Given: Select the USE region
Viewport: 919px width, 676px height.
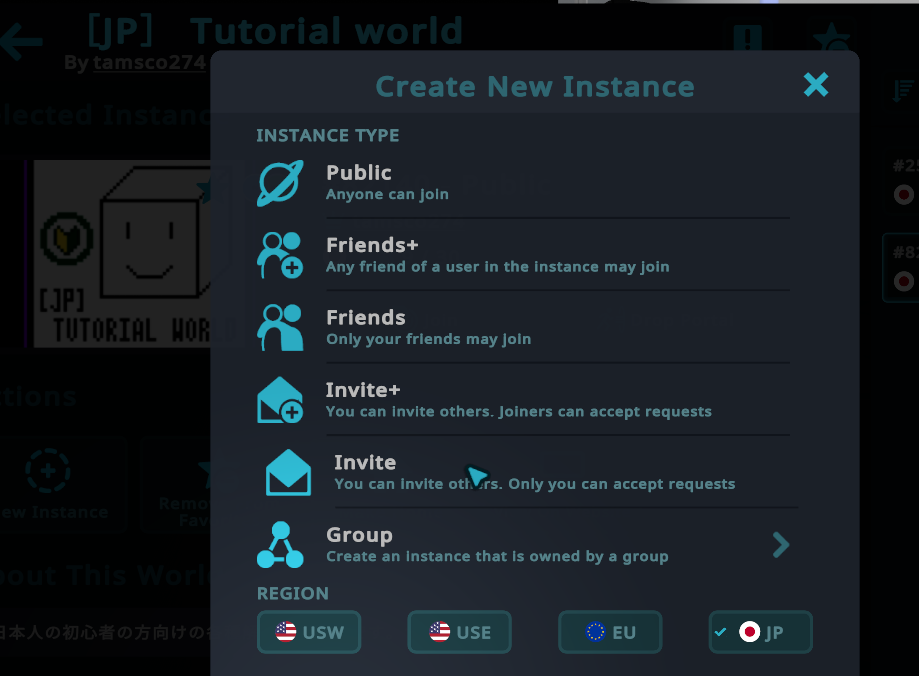Looking at the screenshot, I should tap(460, 632).
